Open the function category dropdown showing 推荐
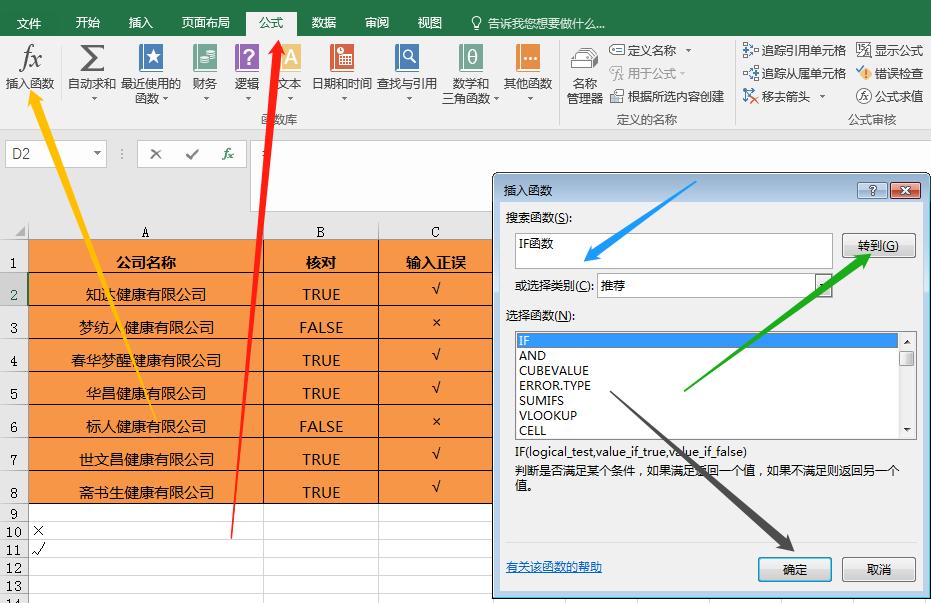This screenshot has width=931, height=603. click(x=822, y=287)
